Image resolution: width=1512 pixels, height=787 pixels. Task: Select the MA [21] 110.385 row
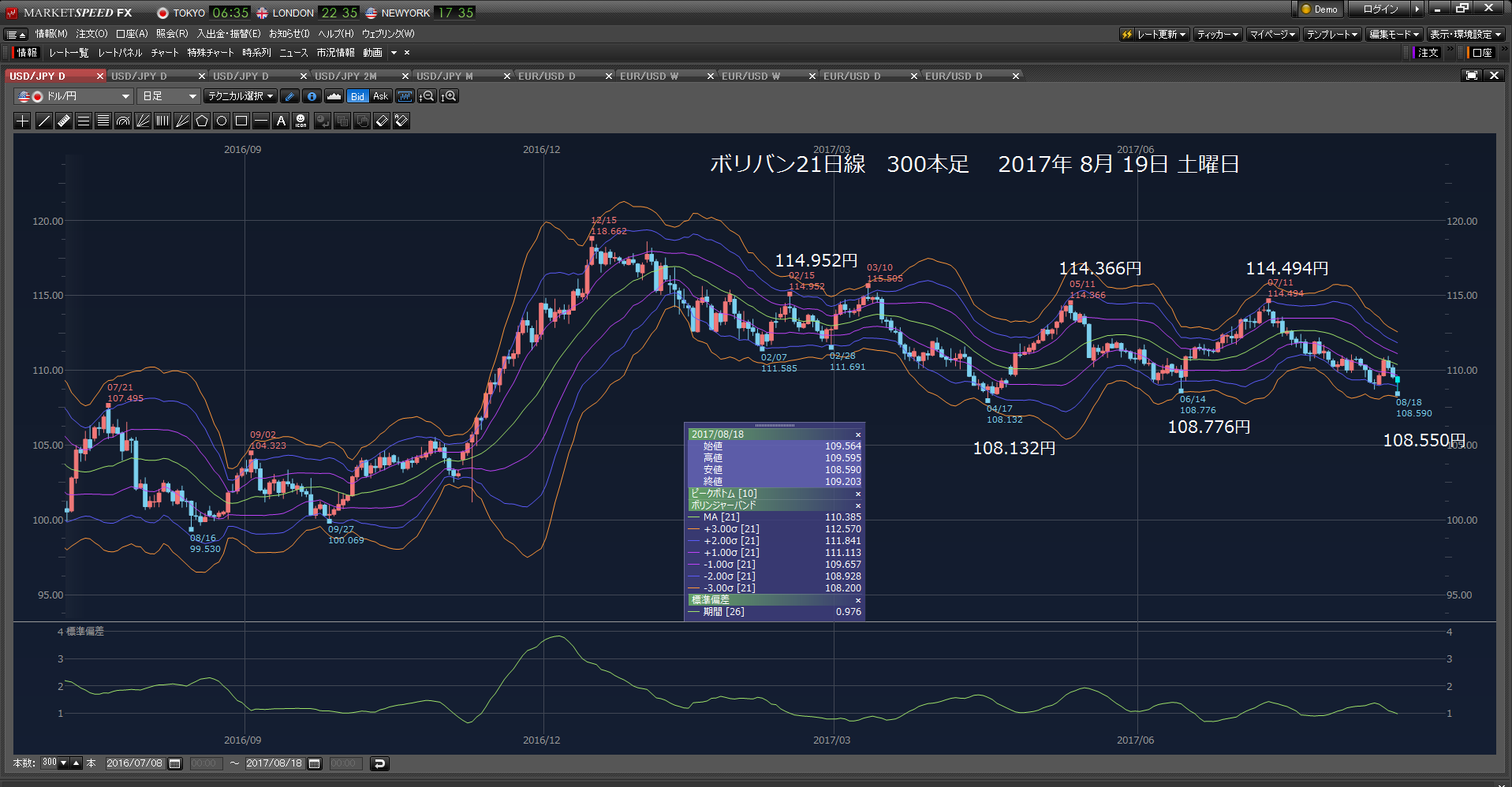[x=775, y=517]
